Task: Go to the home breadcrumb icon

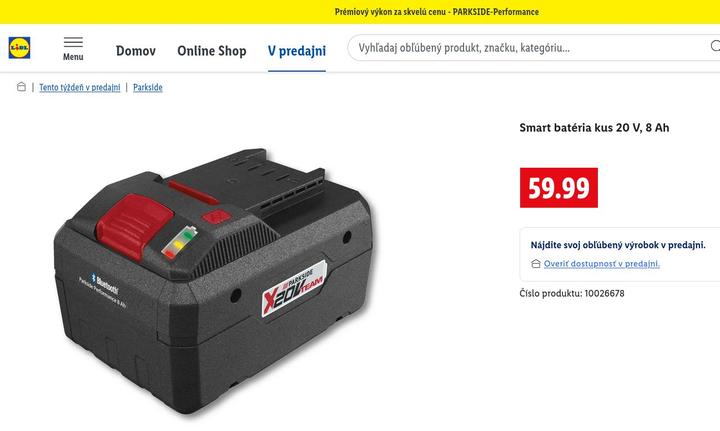Action: coord(21,87)
